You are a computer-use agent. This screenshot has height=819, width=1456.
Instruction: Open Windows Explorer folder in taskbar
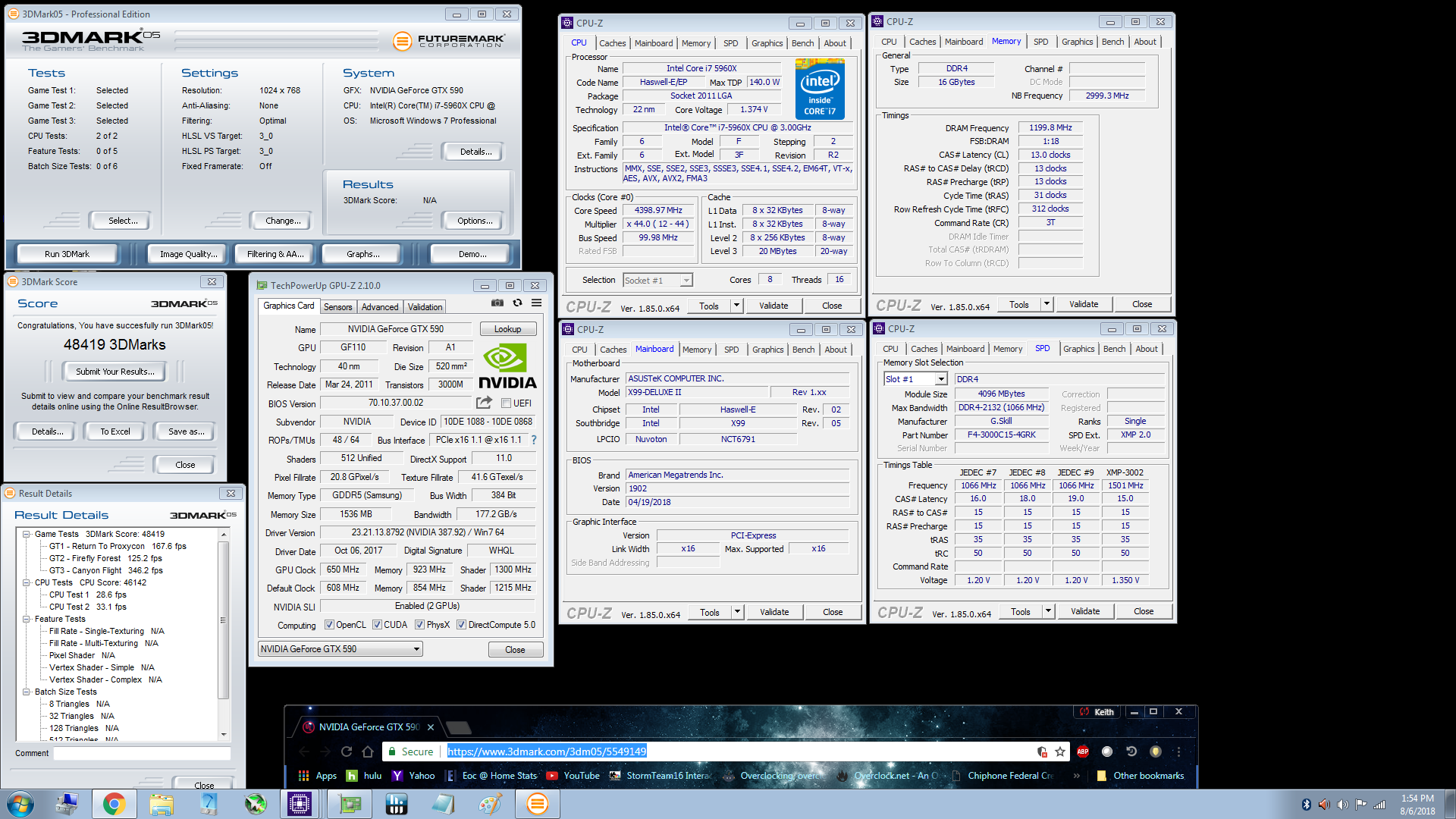pyautogui.click(x=162, y=804)
